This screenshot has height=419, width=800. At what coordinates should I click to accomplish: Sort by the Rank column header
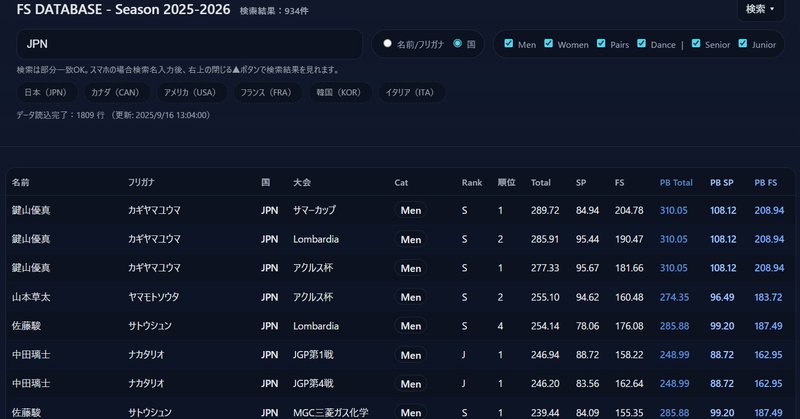click(x=472, y=182)
